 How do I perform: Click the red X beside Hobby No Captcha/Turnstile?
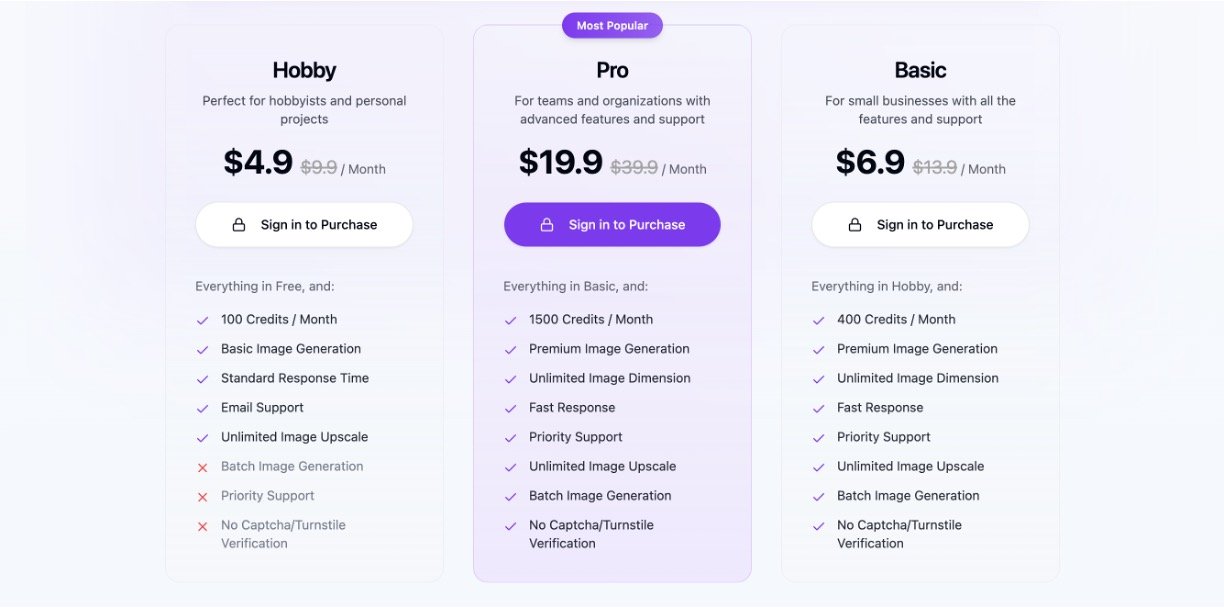coord(203,526)
